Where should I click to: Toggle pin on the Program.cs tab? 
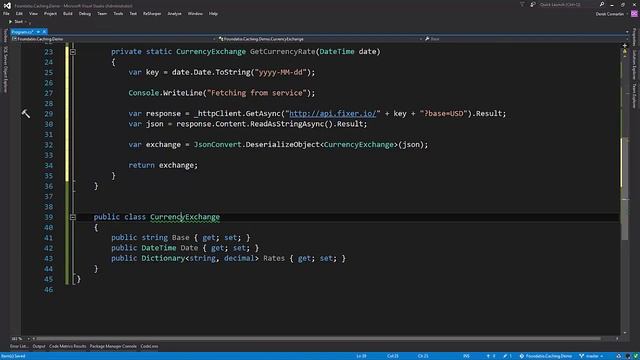(38, 32)
